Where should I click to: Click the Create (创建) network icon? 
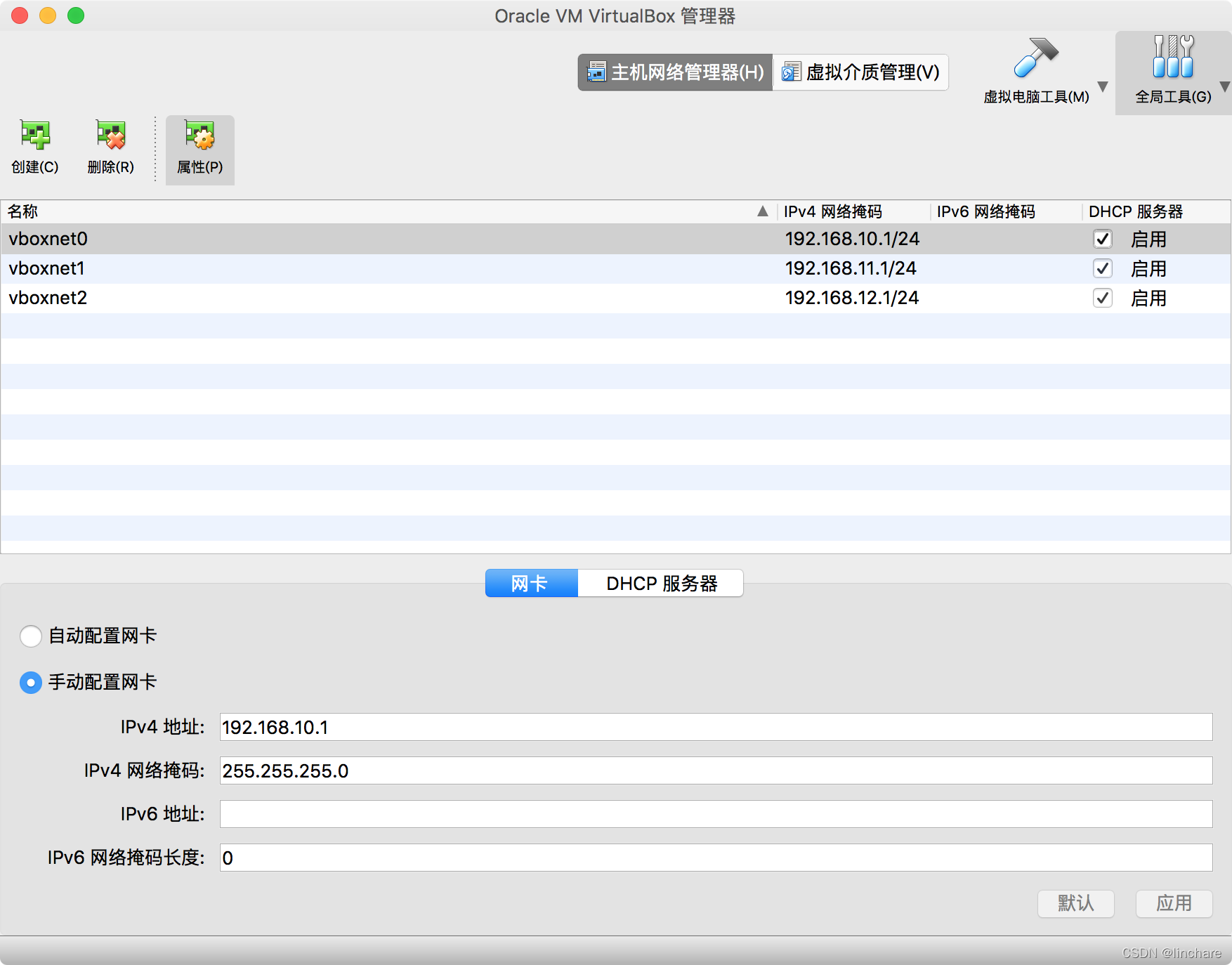pyautogui.click(x=35, y=135)
